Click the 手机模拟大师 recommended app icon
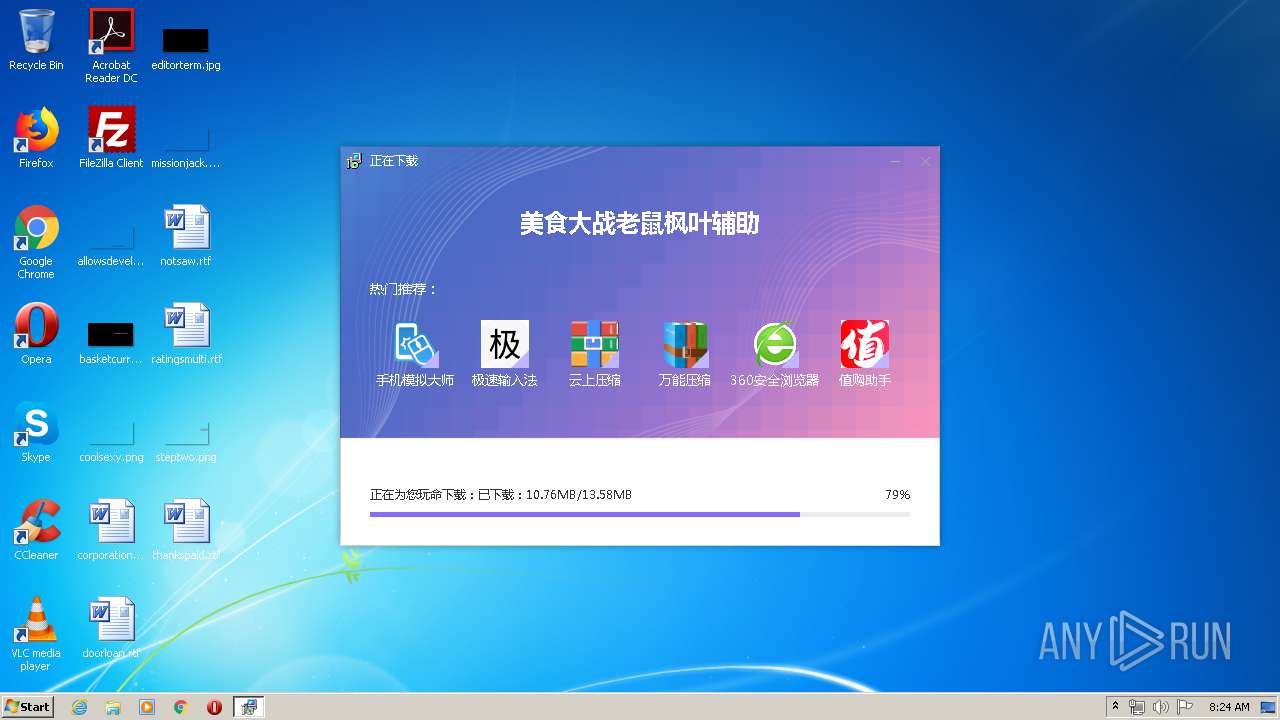Image resolution: width=1280 pixels, height=720 pixels. click(x=414, y=345)
